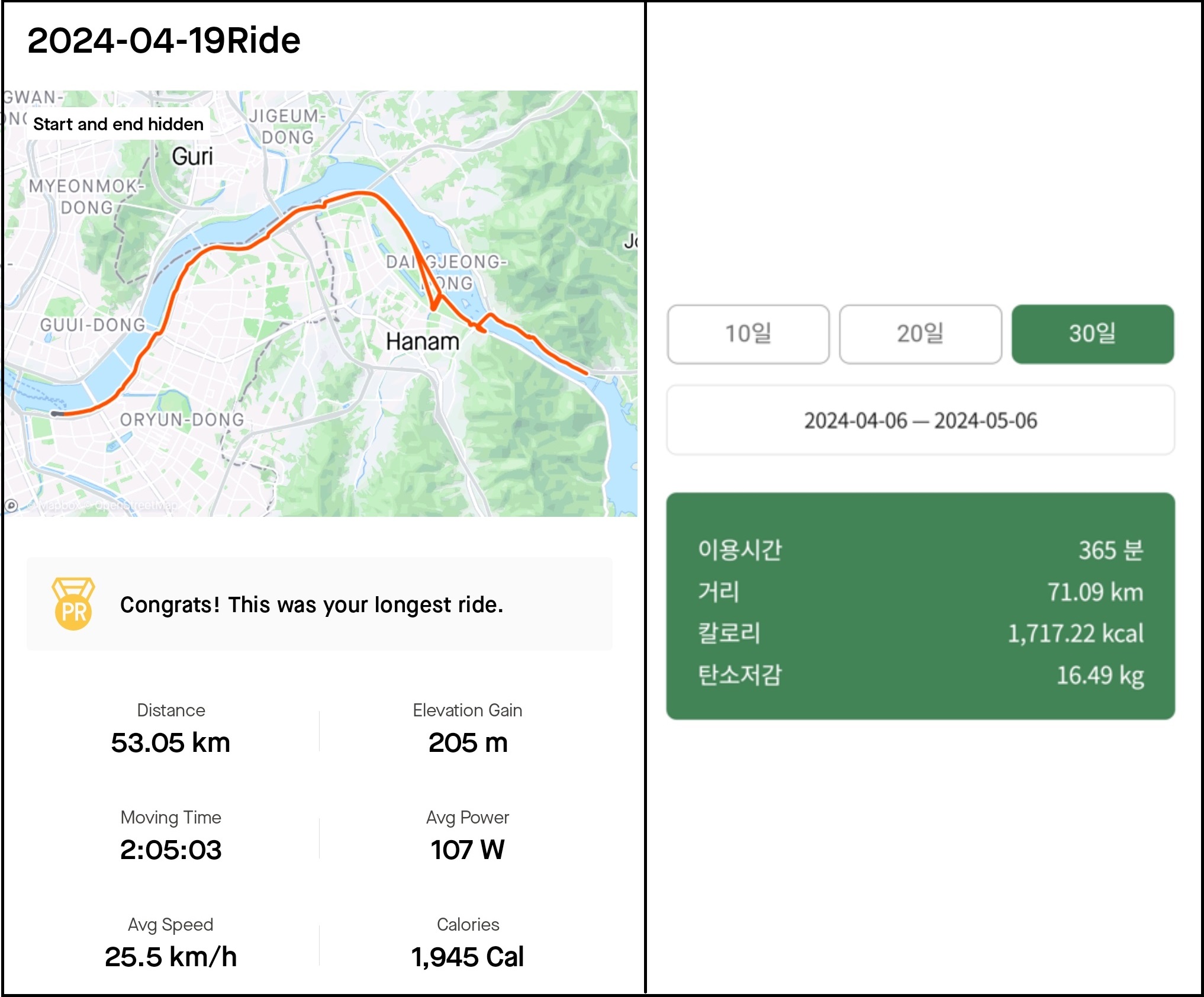
Task: Click the 2:05:03 moving time value
Action: pos(170,850)
